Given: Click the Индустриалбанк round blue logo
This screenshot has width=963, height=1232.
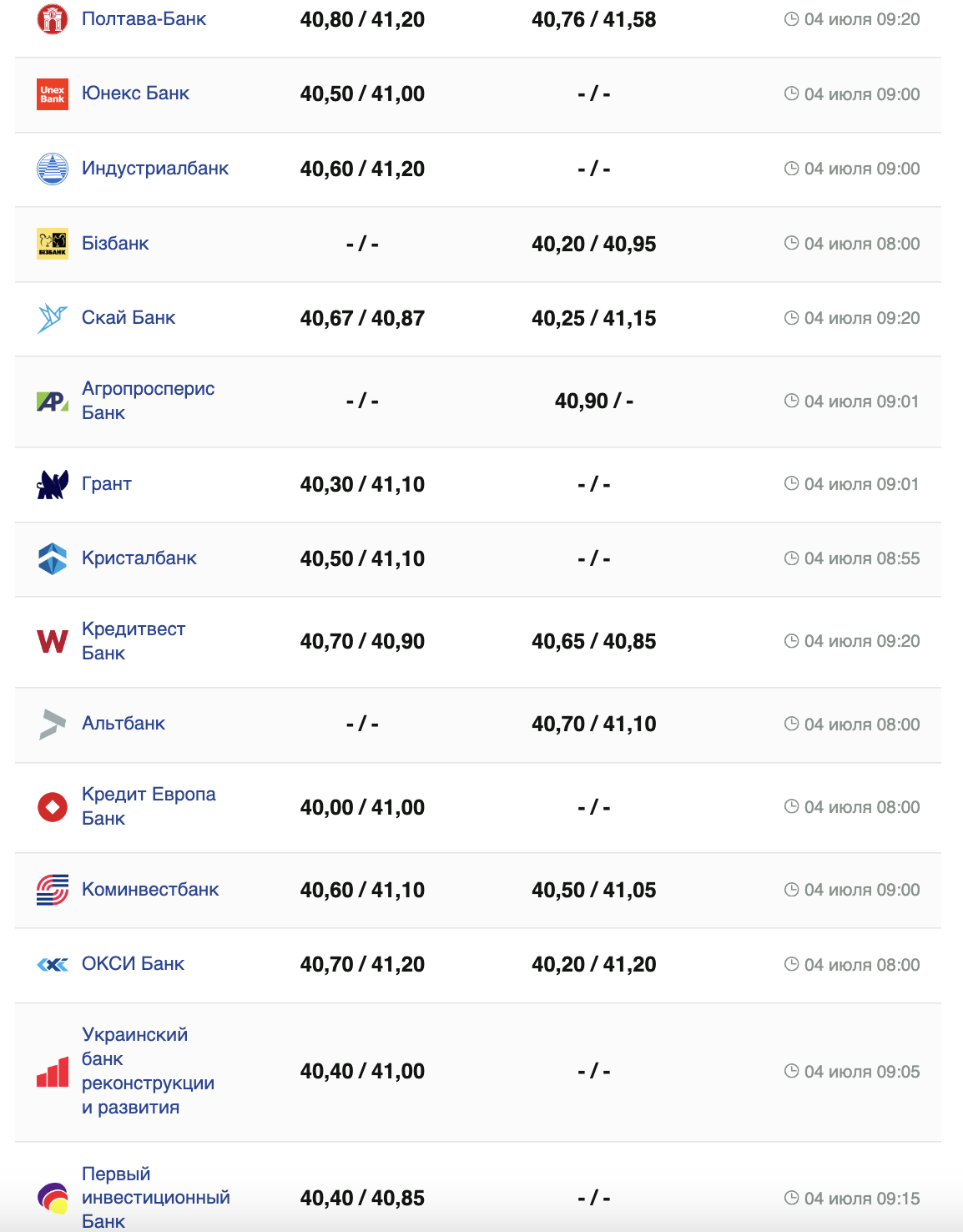Looking at the screenshot, I should (x=53, y=169).
